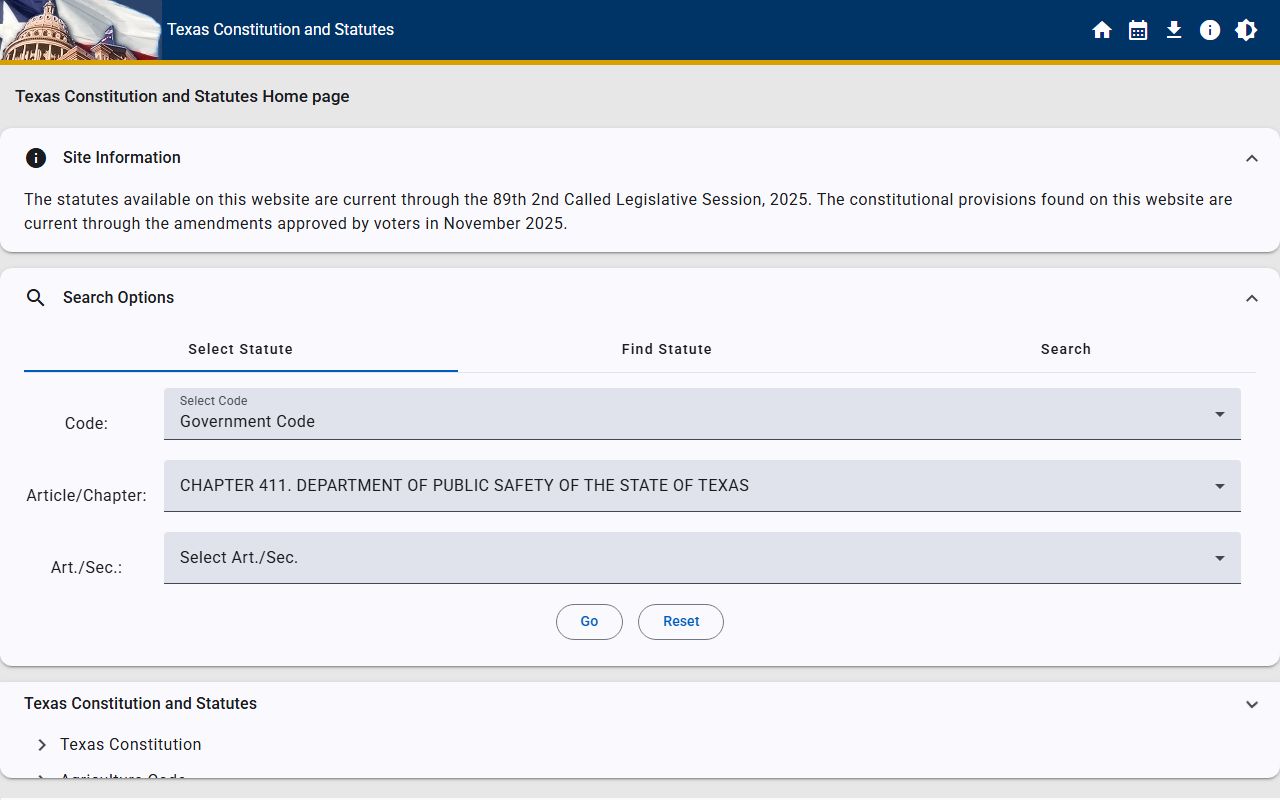This screenshot has height=800, width=1280.
Task: Open the Article/Chapter dropdown showing Chapter 411
Action: (x=702, y=486)
